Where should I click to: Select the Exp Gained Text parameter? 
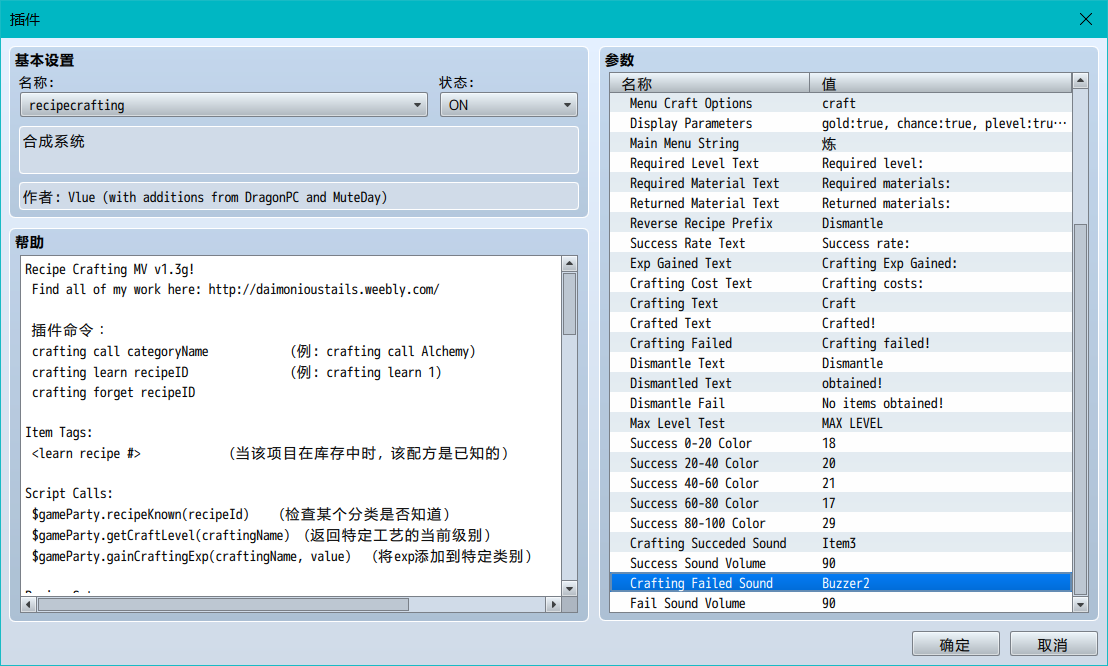(x=841, y=263)
